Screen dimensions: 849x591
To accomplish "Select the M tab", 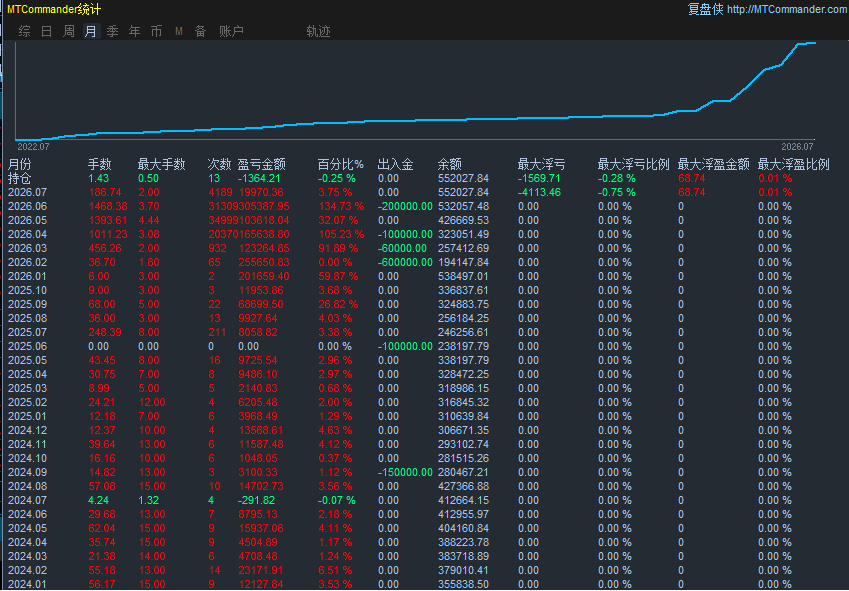I will pos(179,31).
